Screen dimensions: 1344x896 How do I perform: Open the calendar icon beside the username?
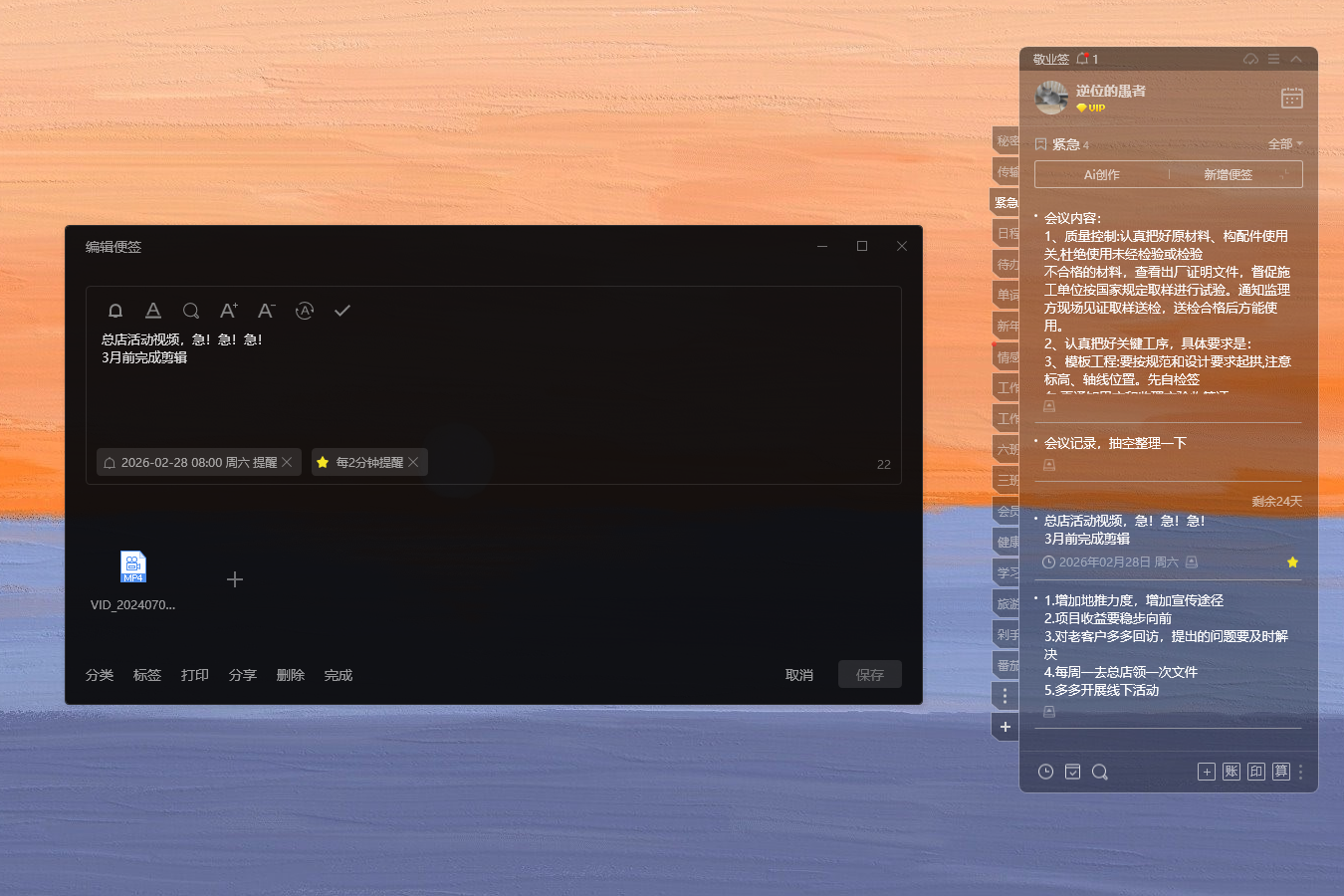1291,98
